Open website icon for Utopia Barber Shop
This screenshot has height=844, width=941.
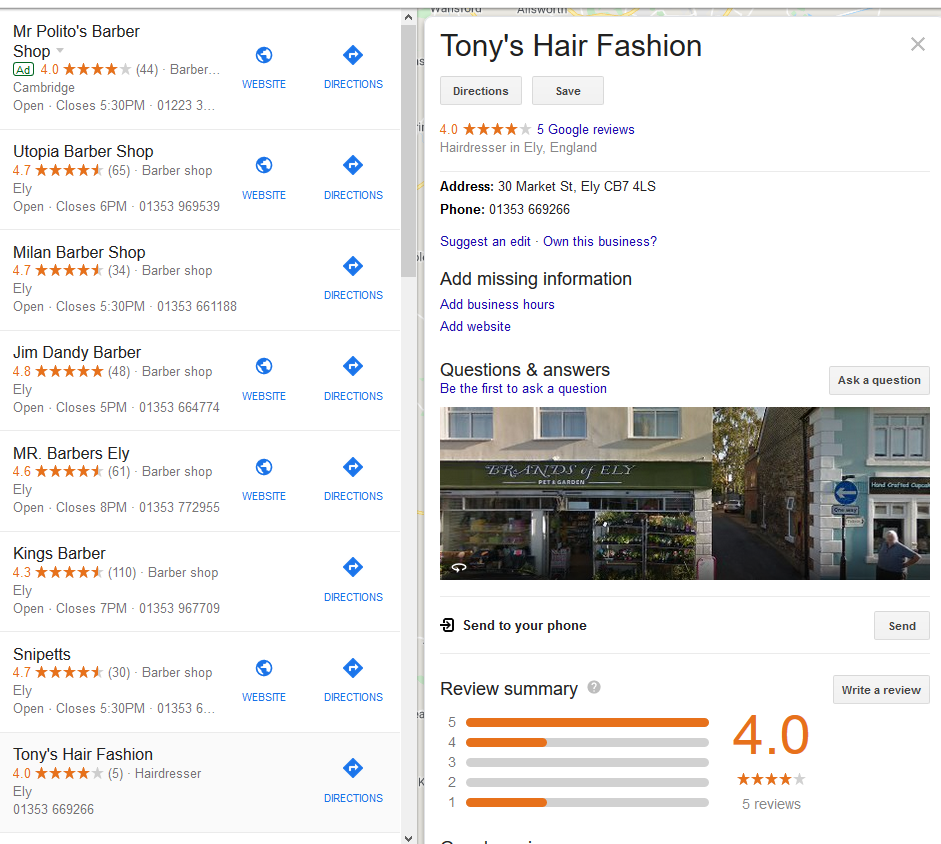tap(264, 166)
